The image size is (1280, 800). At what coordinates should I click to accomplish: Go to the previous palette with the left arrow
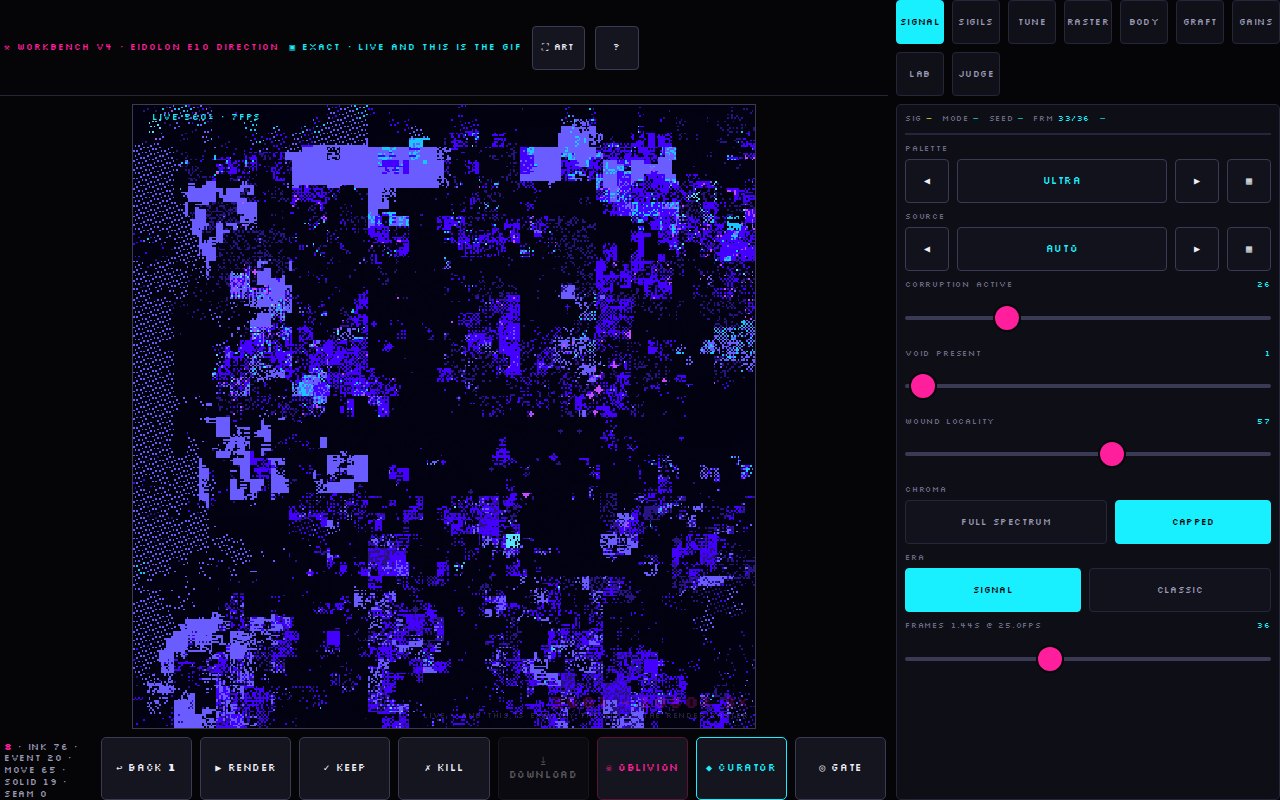pos(927,181)
